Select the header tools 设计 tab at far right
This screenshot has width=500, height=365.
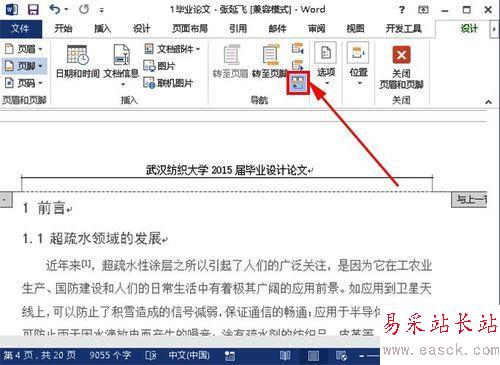point(469,29)
